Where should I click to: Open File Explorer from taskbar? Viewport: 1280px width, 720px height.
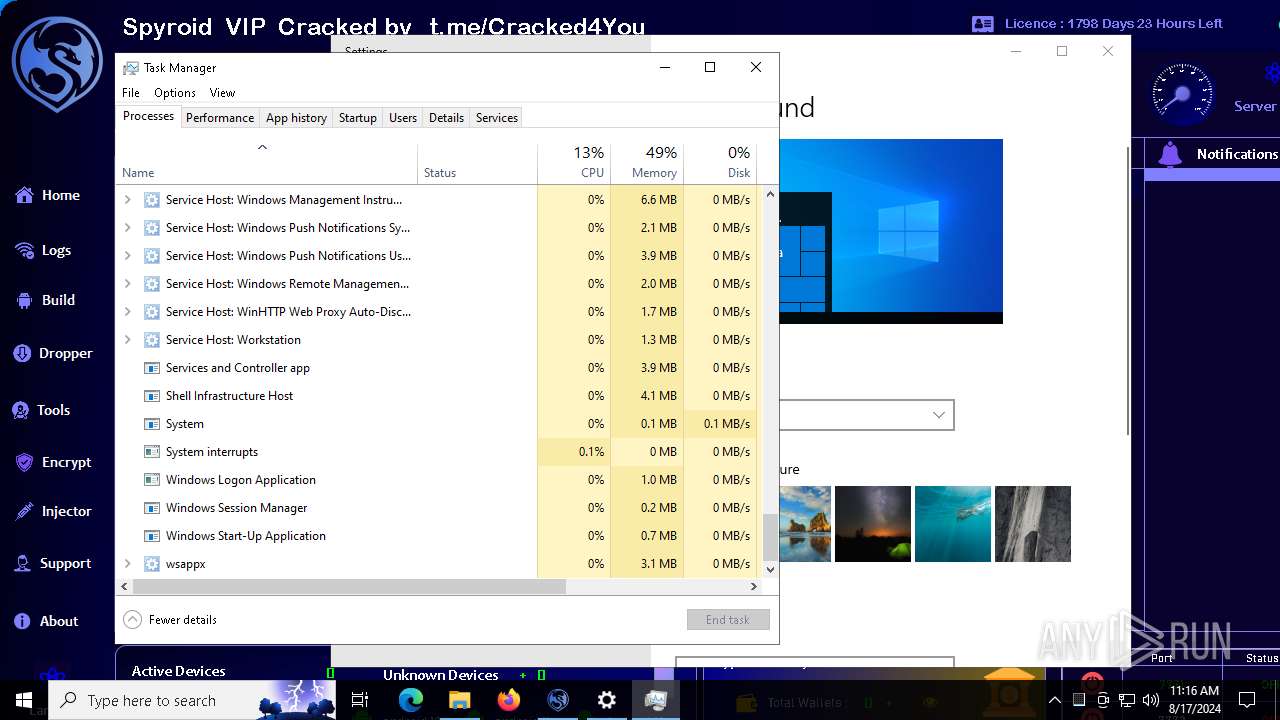[x=460, y=700]
